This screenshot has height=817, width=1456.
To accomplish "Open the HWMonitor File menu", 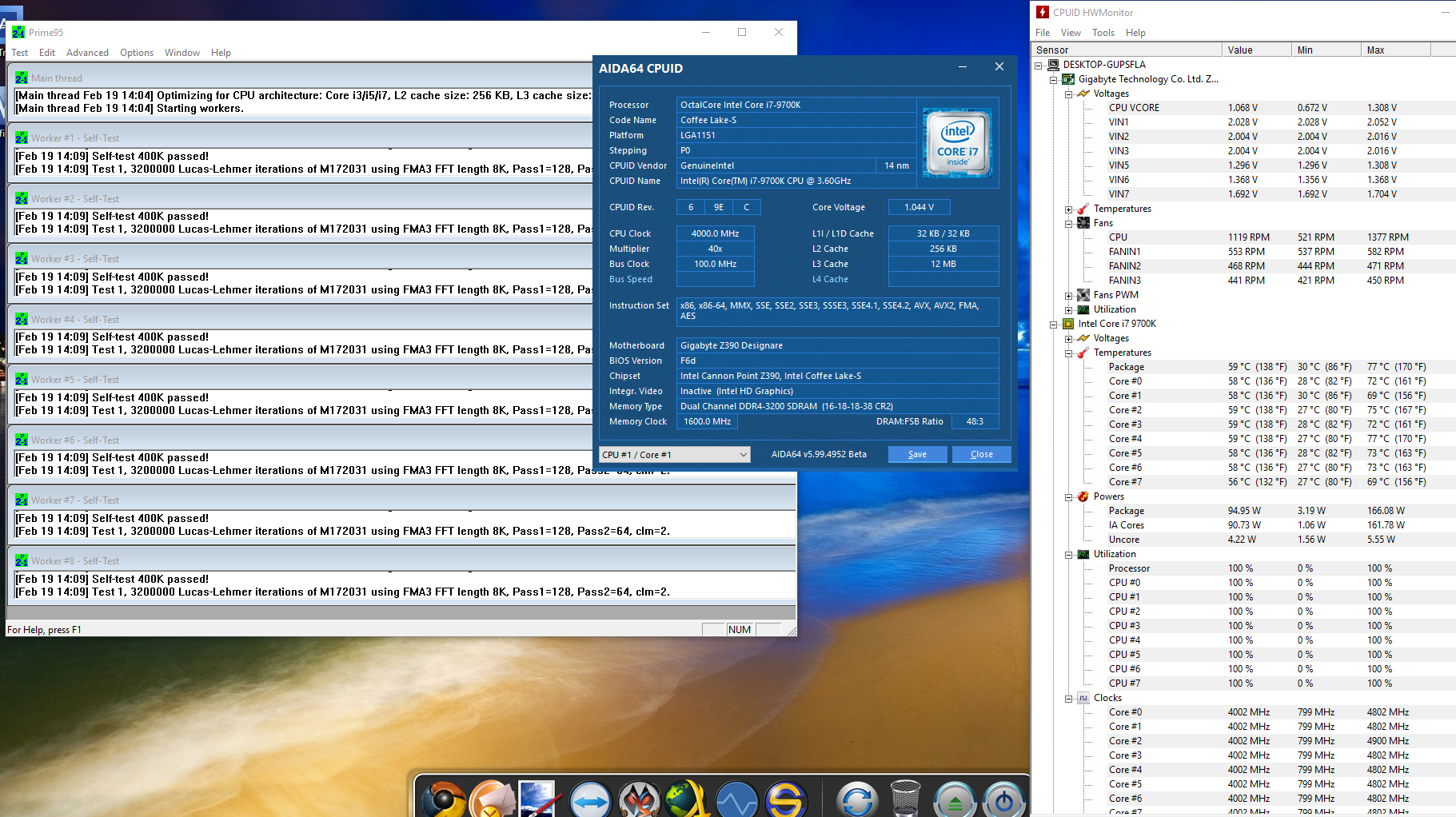I will tap(1043, 33).
